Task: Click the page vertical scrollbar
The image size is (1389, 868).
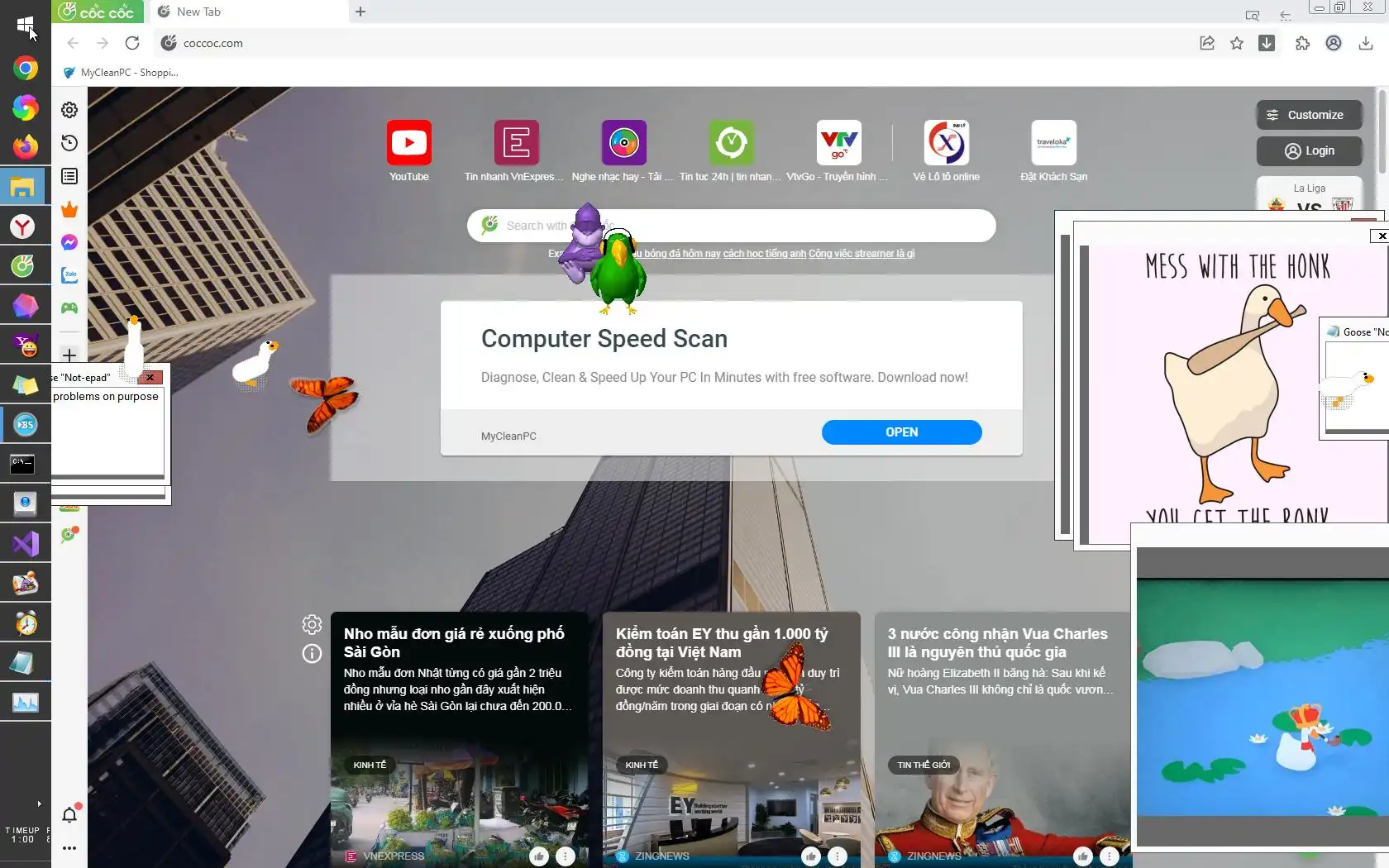Action: click(1382, 132)
